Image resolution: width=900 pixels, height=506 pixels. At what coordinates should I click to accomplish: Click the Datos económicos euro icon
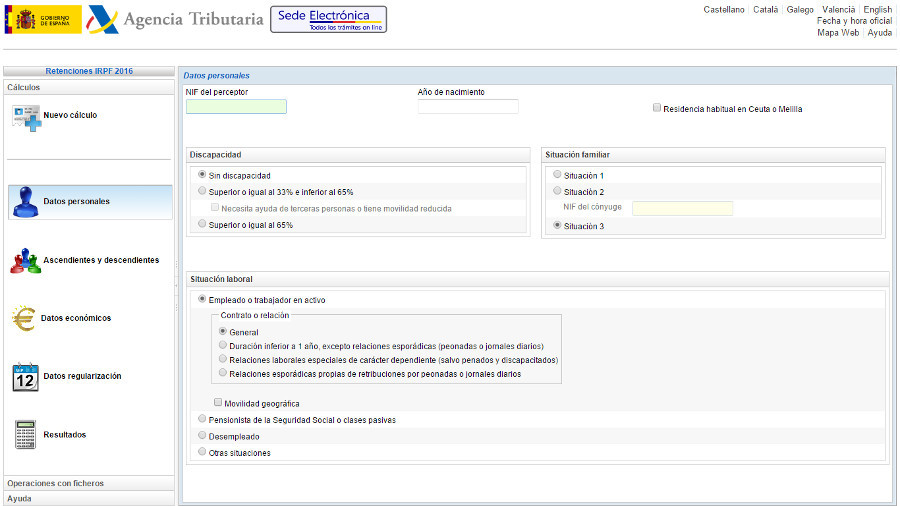tap(25, 318)
